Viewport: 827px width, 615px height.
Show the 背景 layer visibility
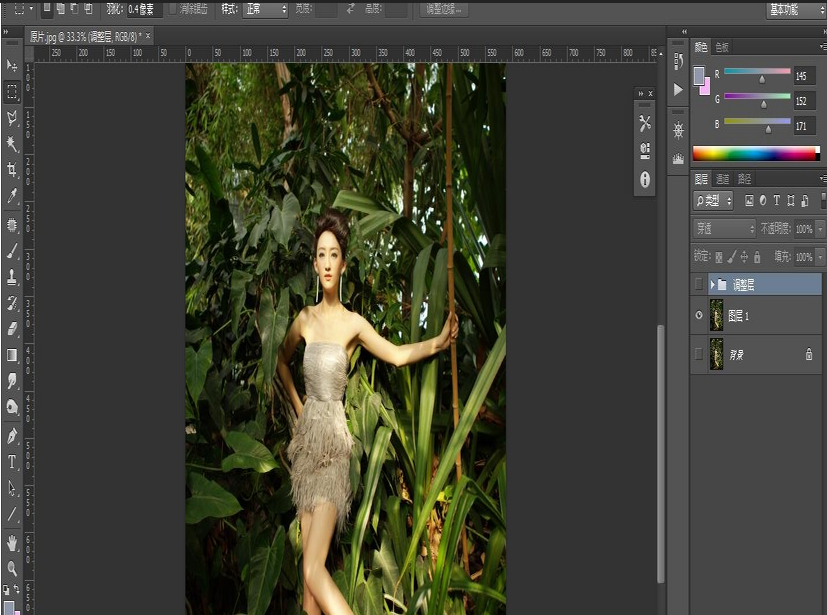coord(698,352)
